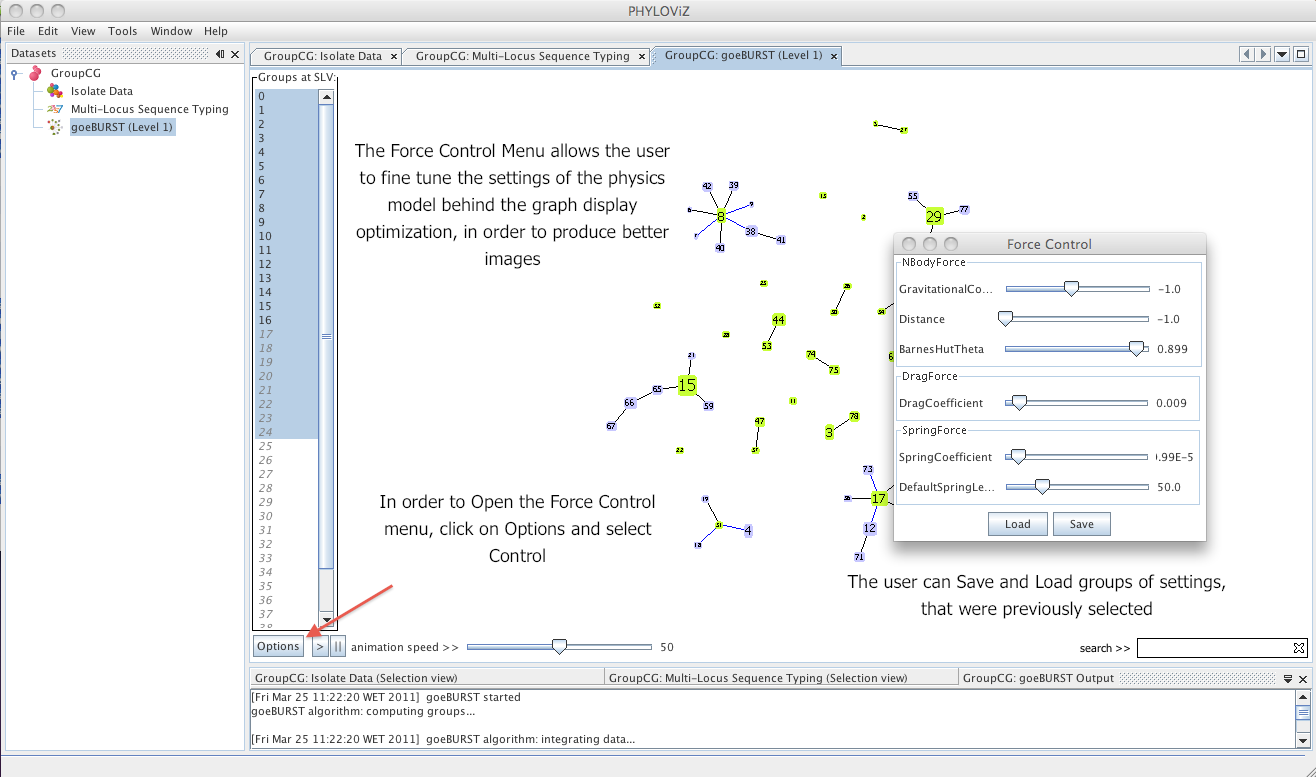Select Isolate Data in Datasets tree
This screenshot has width=1316, height=777.
coord(101,91)
